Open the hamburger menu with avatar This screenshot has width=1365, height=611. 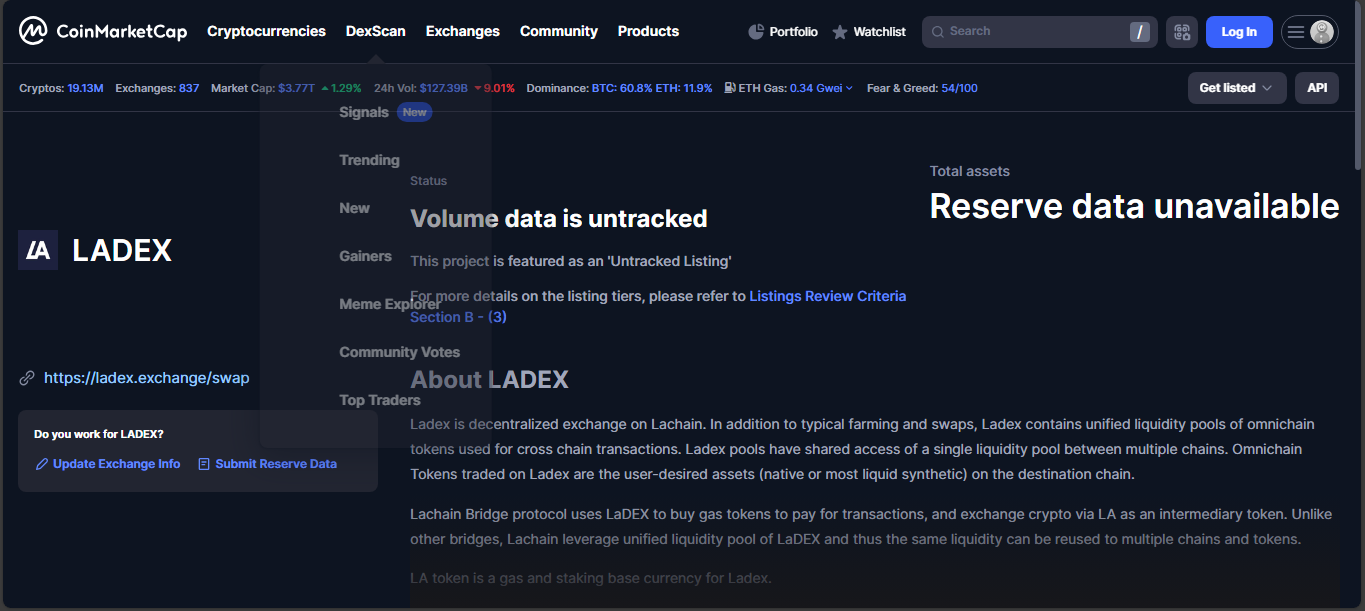point(1310,32)
